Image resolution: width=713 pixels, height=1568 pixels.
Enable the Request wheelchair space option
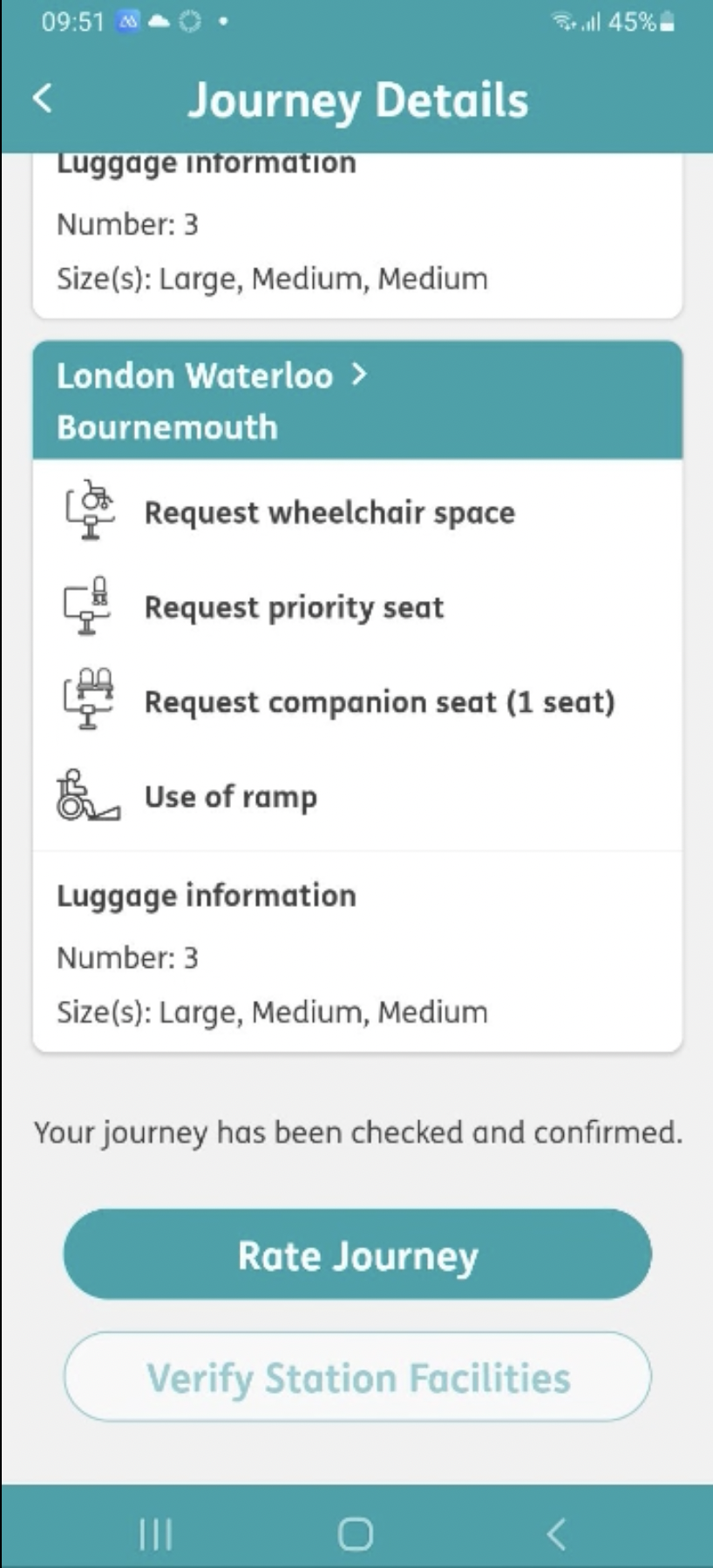(329, 512)
